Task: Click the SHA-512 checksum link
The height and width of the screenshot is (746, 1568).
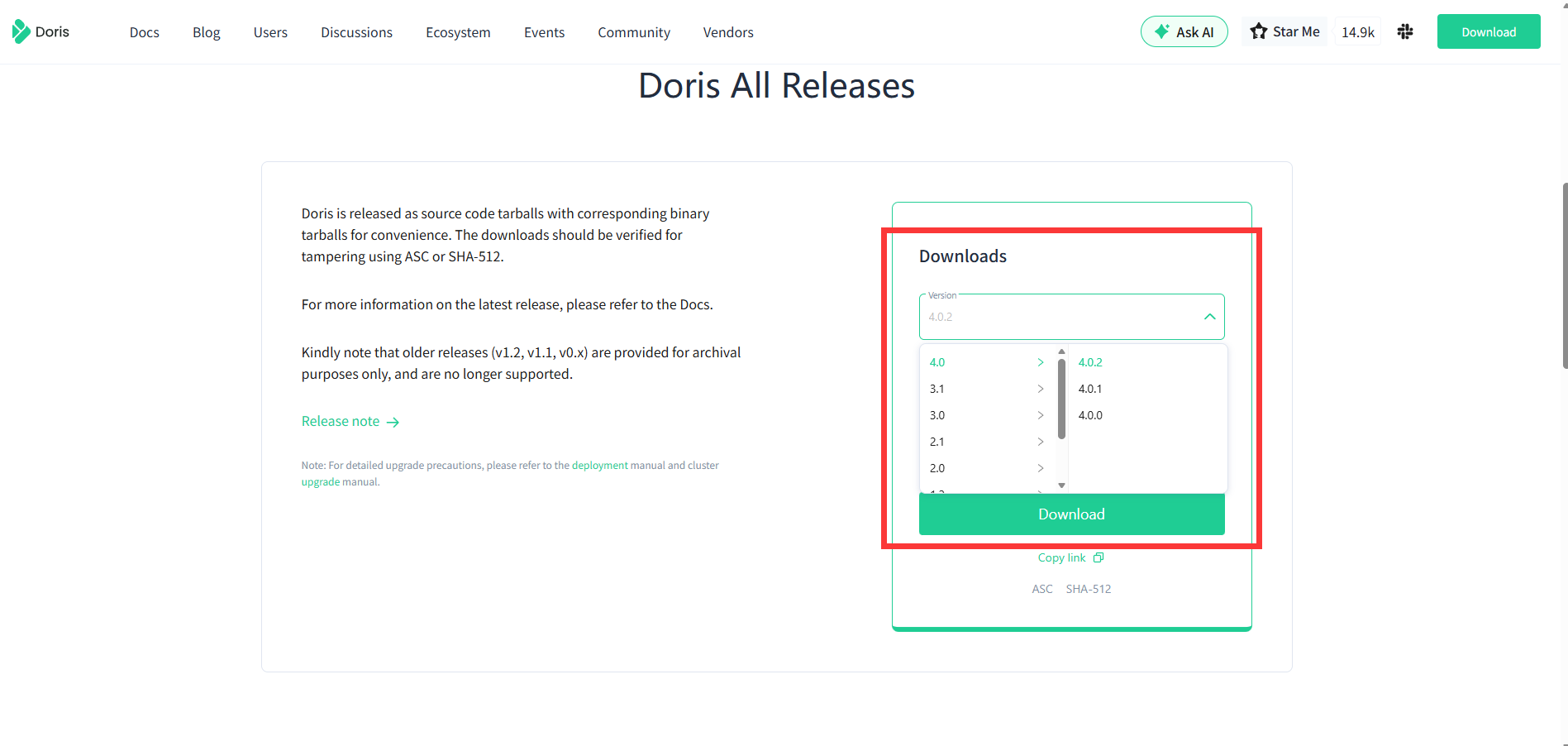Action: click(x=1088, y=589)
